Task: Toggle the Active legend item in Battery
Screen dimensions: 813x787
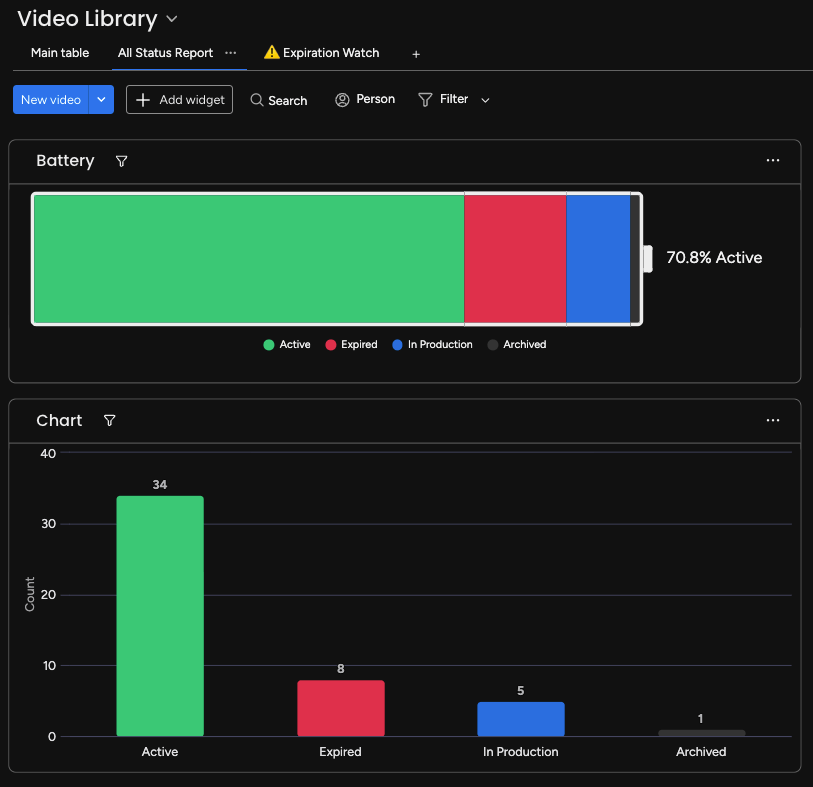Action: (287, 345)
